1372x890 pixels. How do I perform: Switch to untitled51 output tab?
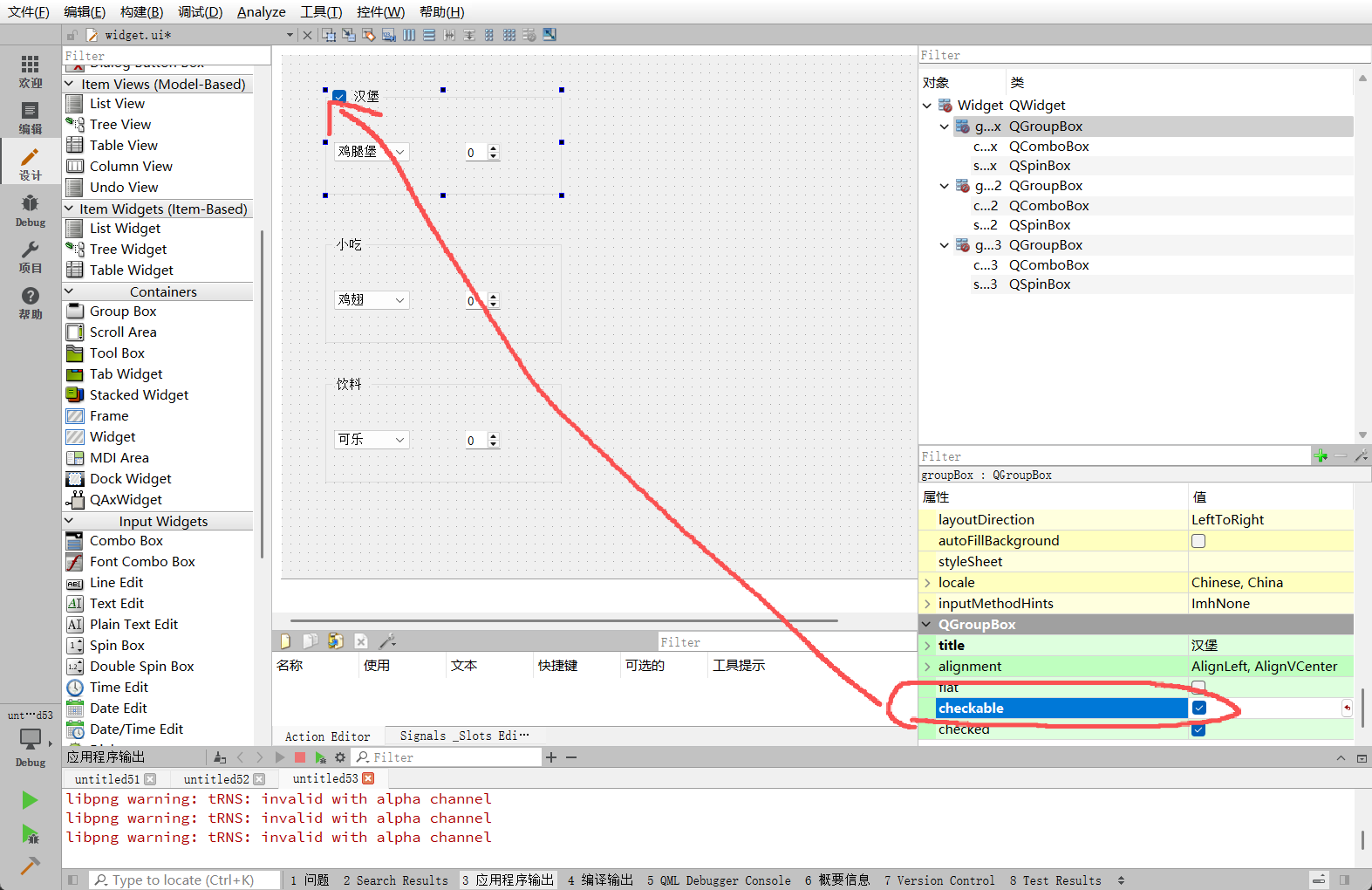point(107,779)
